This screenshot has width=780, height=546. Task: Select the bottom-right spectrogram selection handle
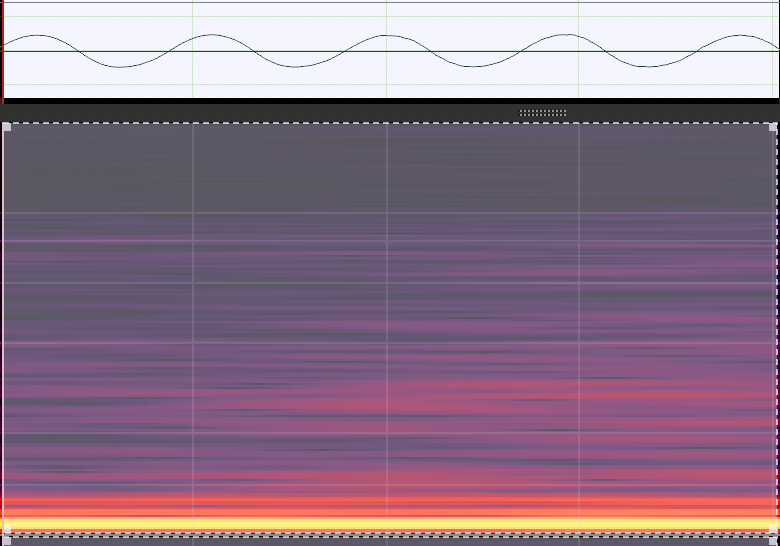click(x=773, y=529)
